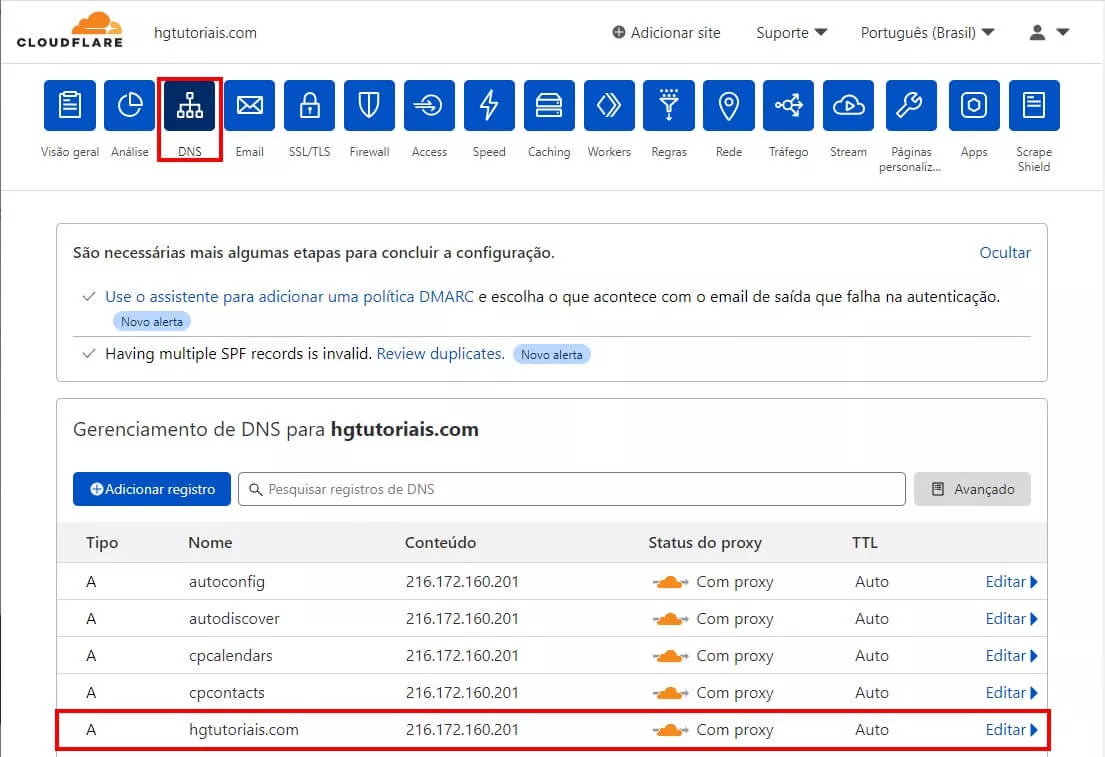Click the Cloudflare logo
Viewport: 1105px width, 757px height.
tap(70, 30)
